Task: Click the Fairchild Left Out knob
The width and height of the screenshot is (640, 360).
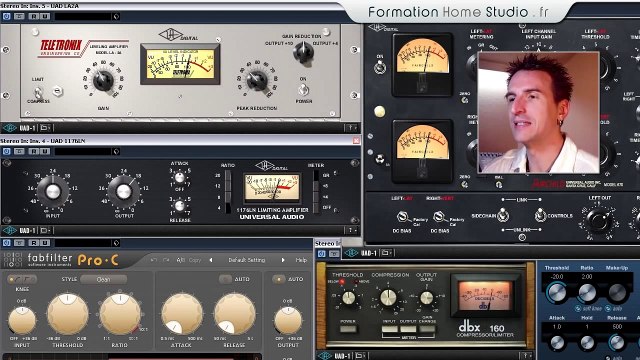Action: point(599,221)
